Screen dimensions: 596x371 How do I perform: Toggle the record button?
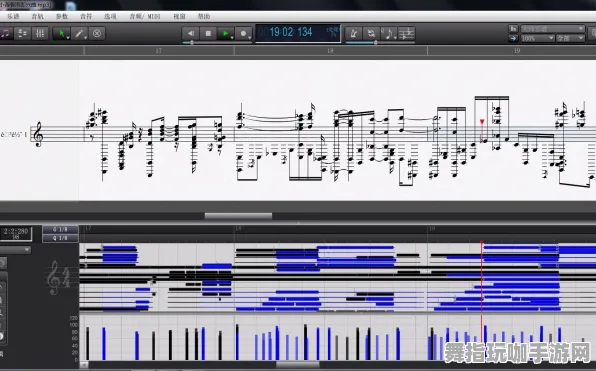coord(244,33)
